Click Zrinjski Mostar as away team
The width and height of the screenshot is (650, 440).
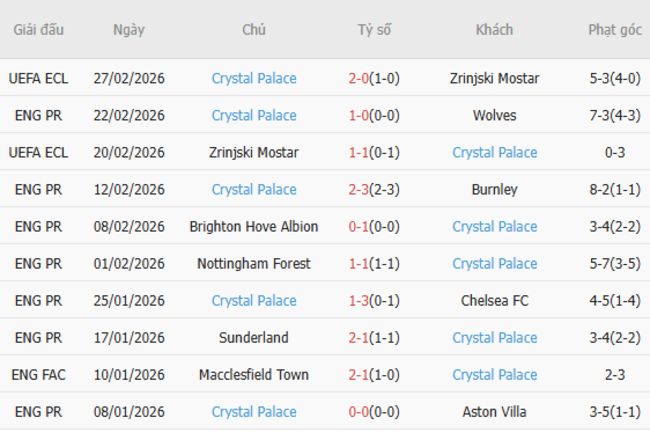pos(494,78)
